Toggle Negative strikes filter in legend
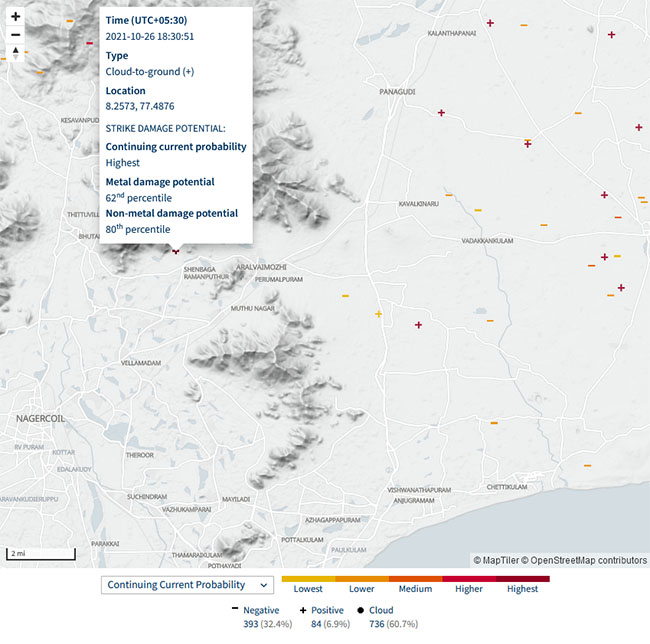650x644 pixels. [x=255, y=610]
